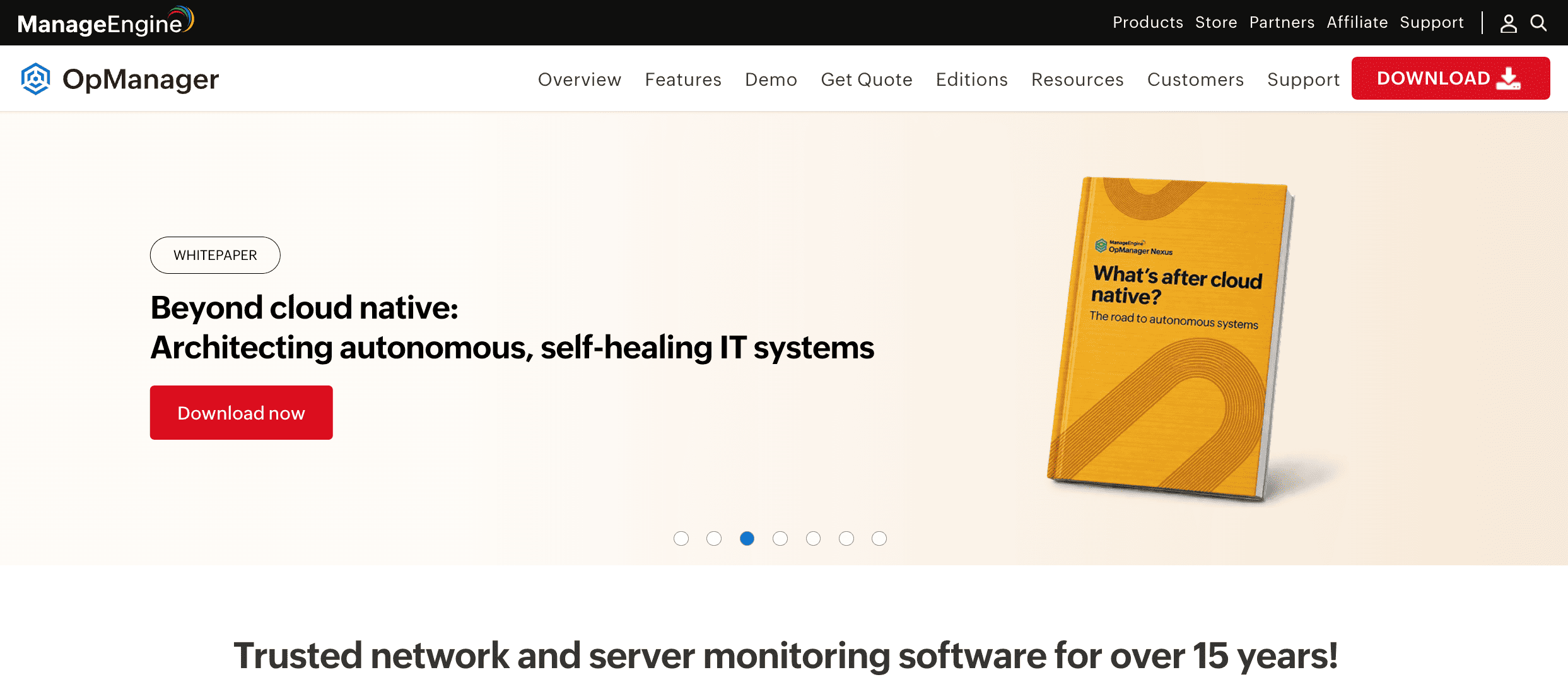This screenshot has width=1568, height=694.
Task: Open the search magnifier icon
Action: [1538, 23]
